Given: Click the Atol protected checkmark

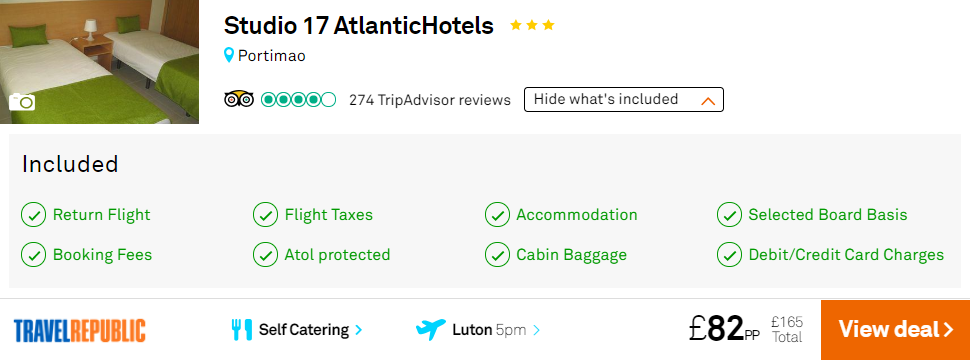Looking at the screenshot, I should (265, 255).
